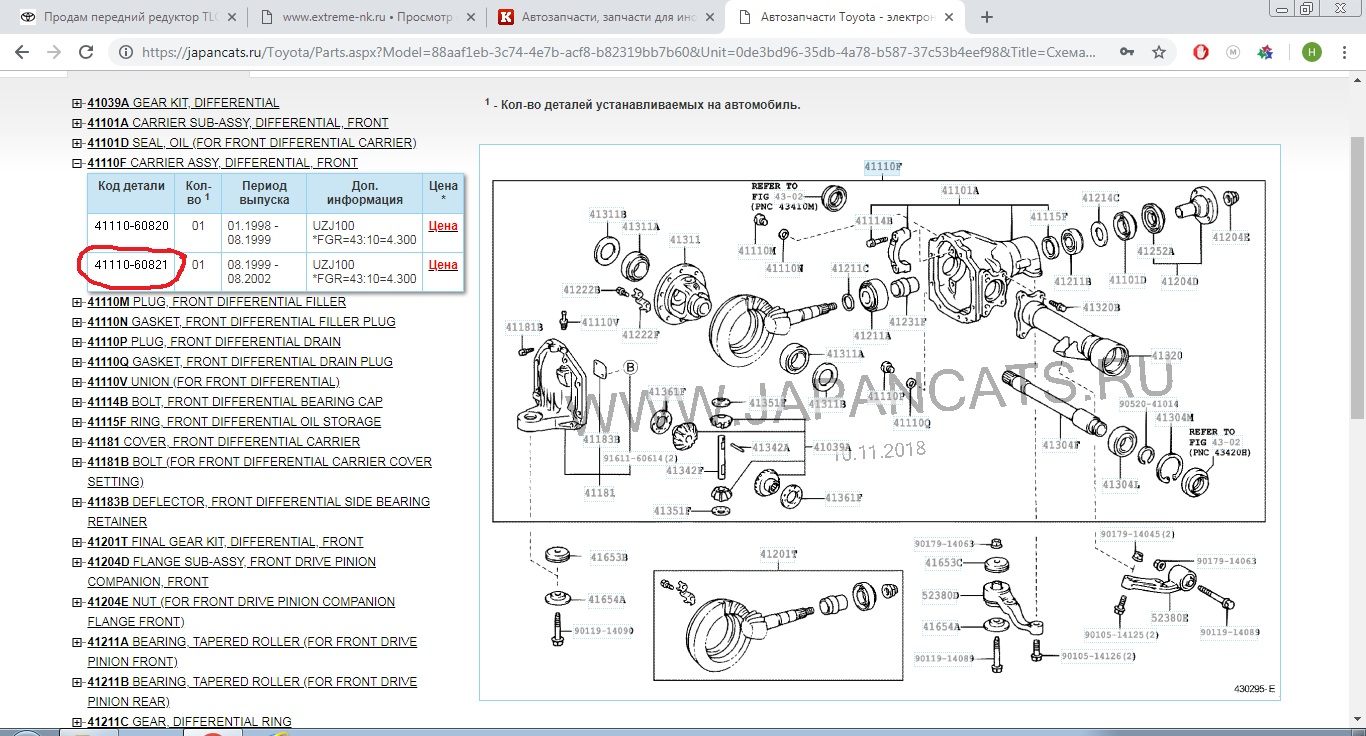The height and width of the screenshot is (736, 1366).
Task: Expand 41110Q GASKET, DRAIN PLUG node
Action: (x=77, y=362)
